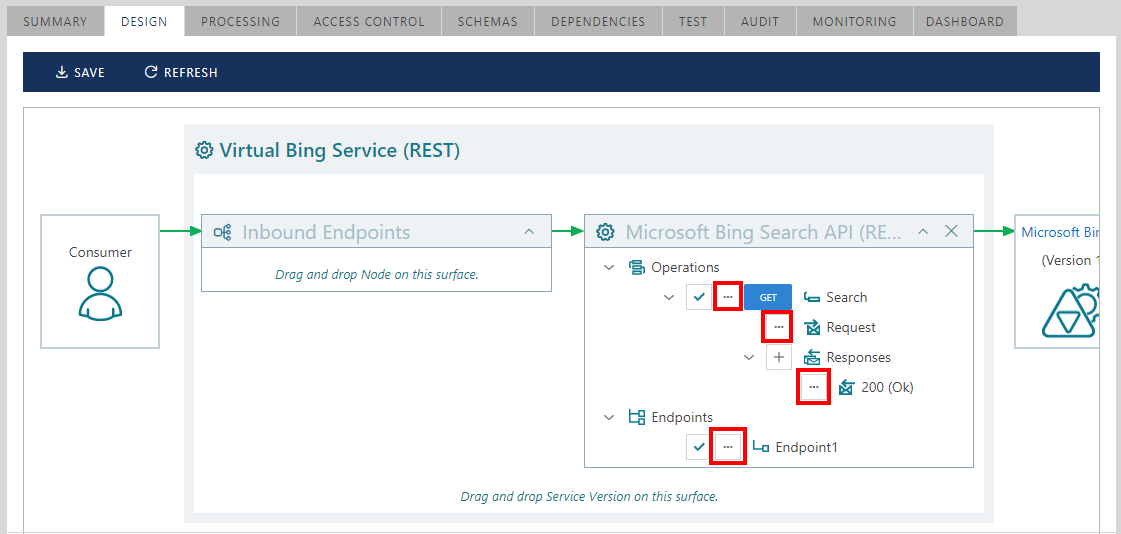Screen dimensions: 1121x534
Task: Open the ellipsis menu for Search operation
Action: (728, 297)
